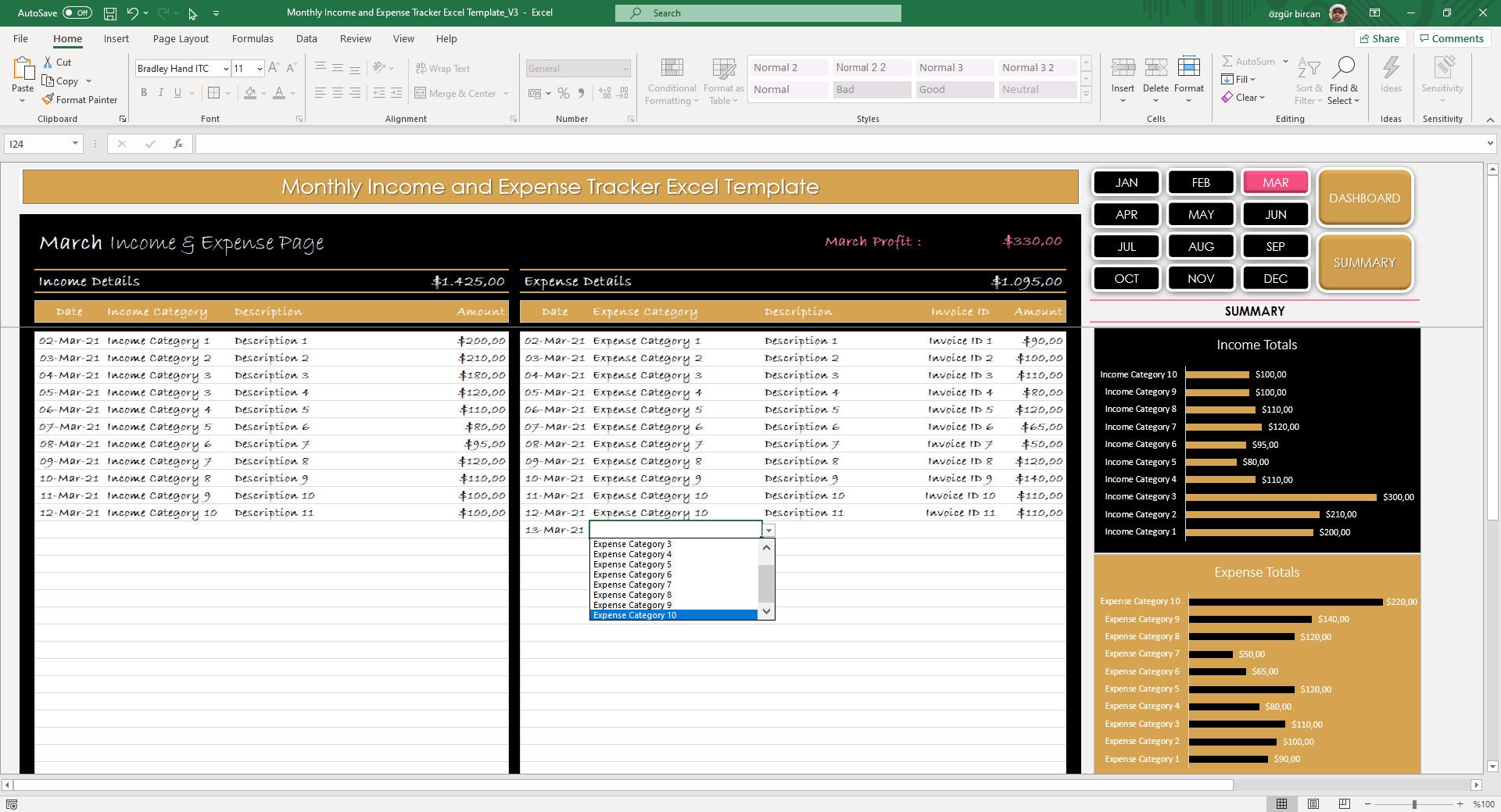Open Sort & Filter options
Screen dimensions: 1501x812
[1309, 78]
